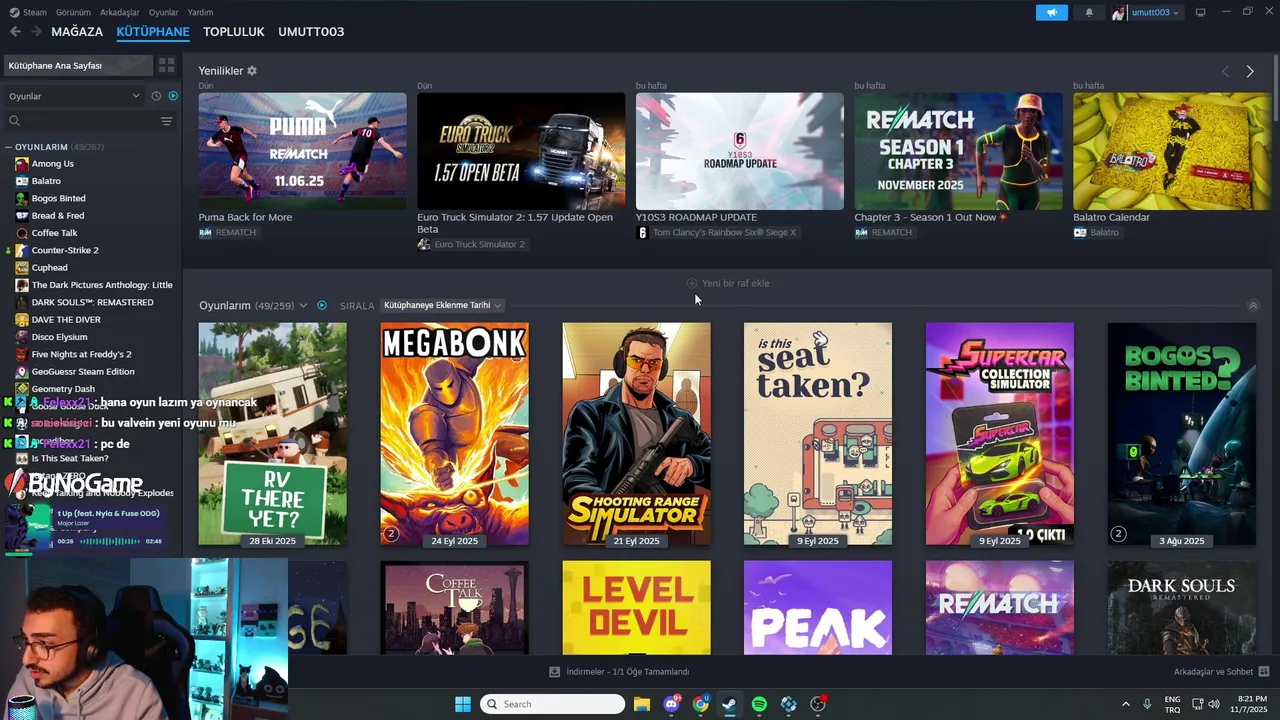Select DAVE THE DIVER in game list

[65, 320]
